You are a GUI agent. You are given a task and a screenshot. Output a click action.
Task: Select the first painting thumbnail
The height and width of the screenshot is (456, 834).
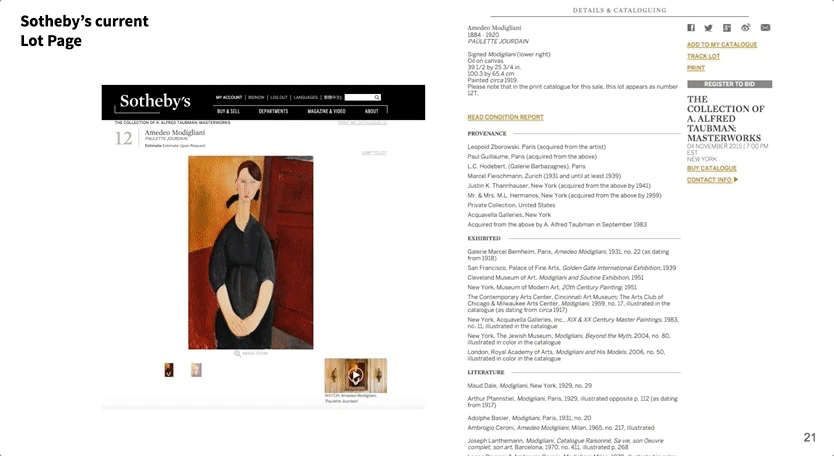[169, 370]
